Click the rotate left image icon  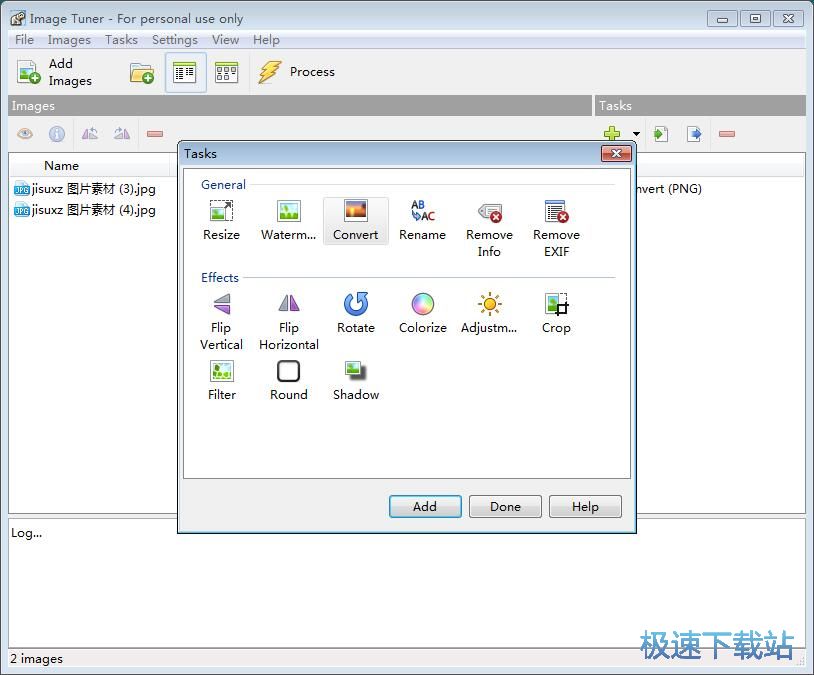90,134
